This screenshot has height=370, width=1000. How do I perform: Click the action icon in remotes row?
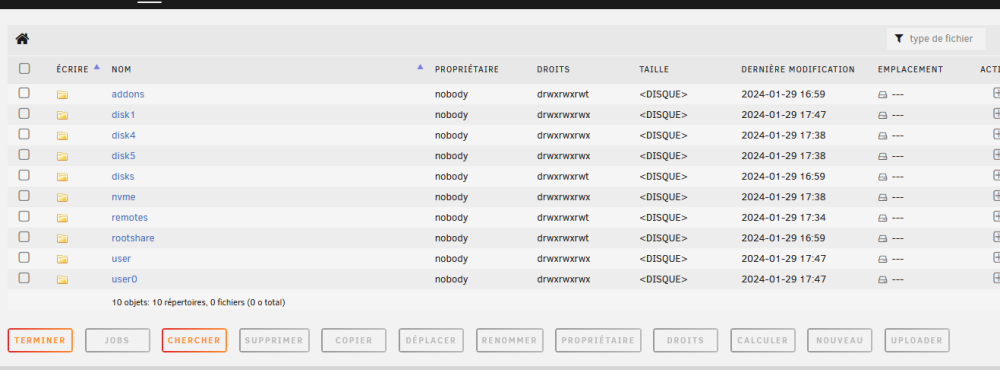point(996,216)
